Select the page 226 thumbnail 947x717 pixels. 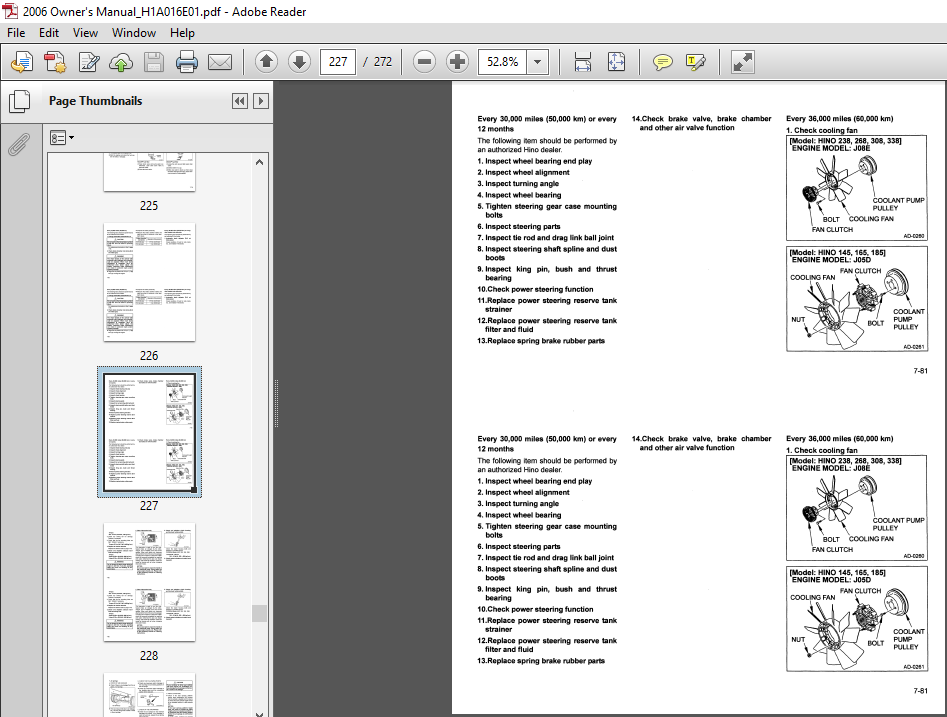click(x=149, y=282)
